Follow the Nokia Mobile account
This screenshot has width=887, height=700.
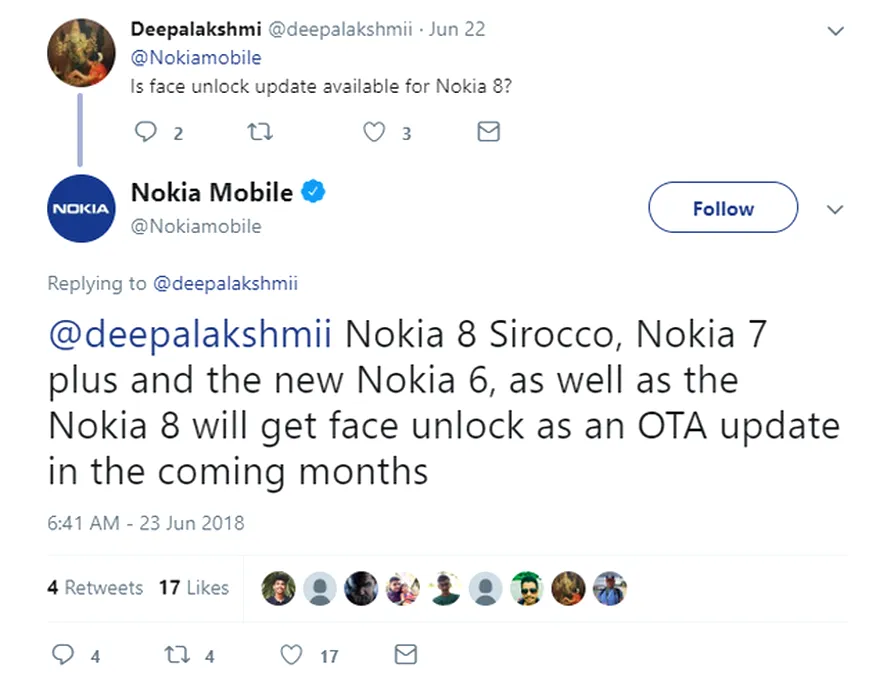723,209
